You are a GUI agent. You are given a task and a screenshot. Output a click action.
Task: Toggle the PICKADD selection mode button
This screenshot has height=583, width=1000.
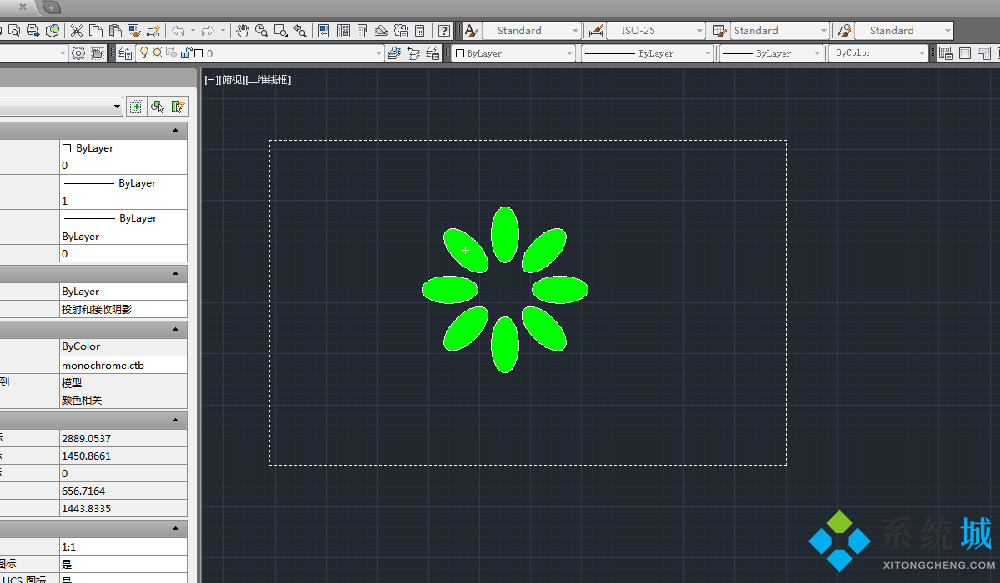coord(136,106)
